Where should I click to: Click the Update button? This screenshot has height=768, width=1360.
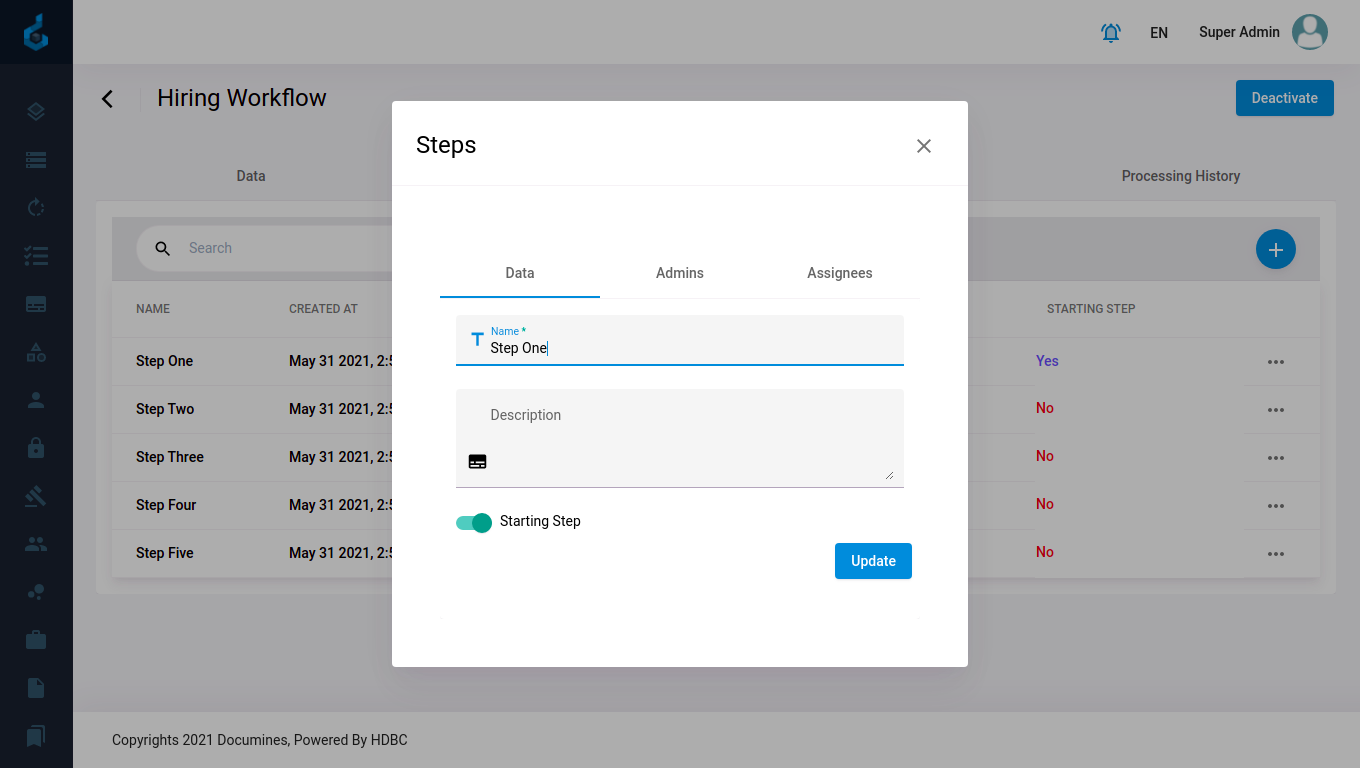(x=873, y=561)
